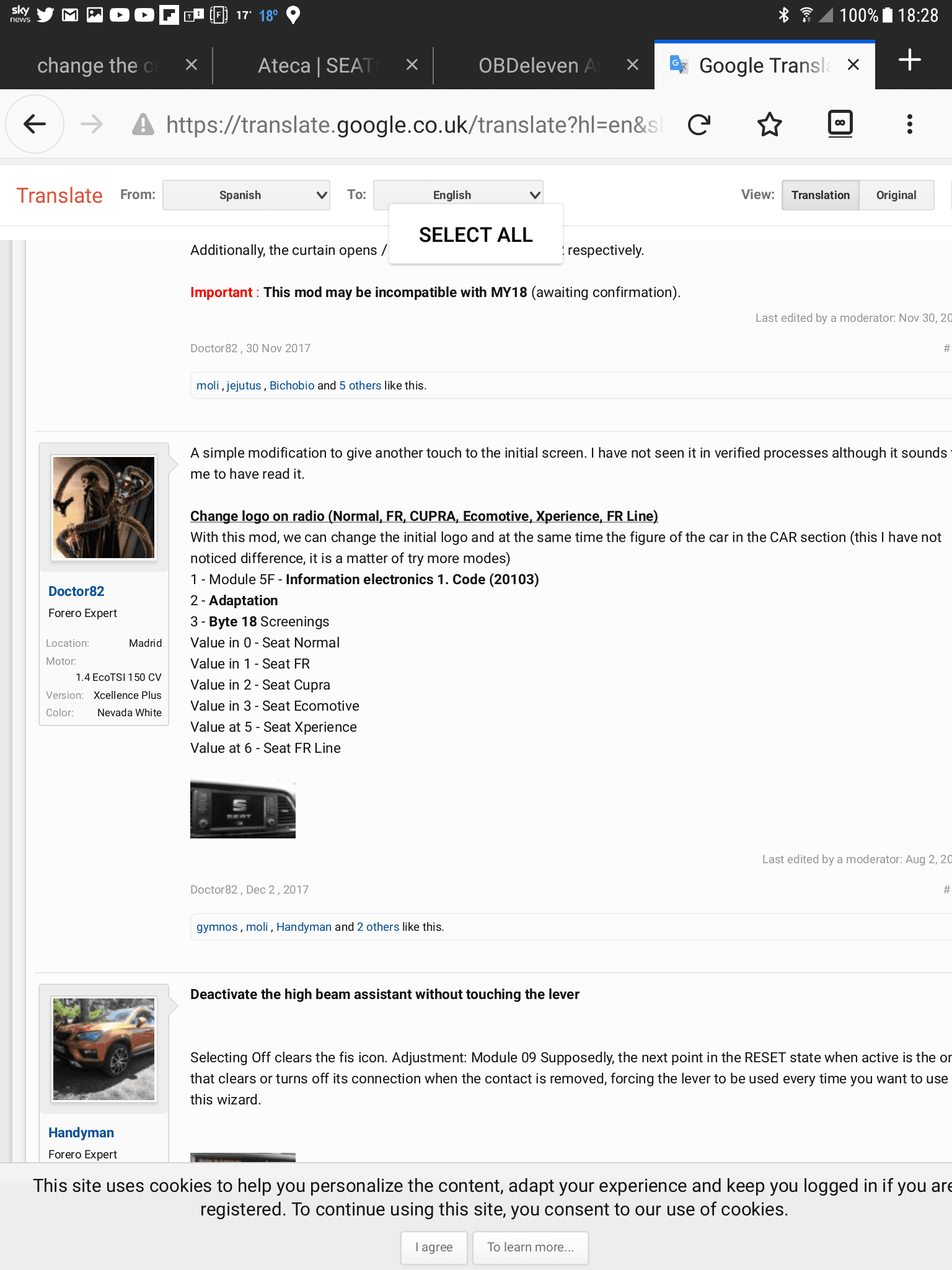The width and height of the screenshot is (952, 1270).
Task: Open the reader mode mask icon
Action: coord(840,123)
